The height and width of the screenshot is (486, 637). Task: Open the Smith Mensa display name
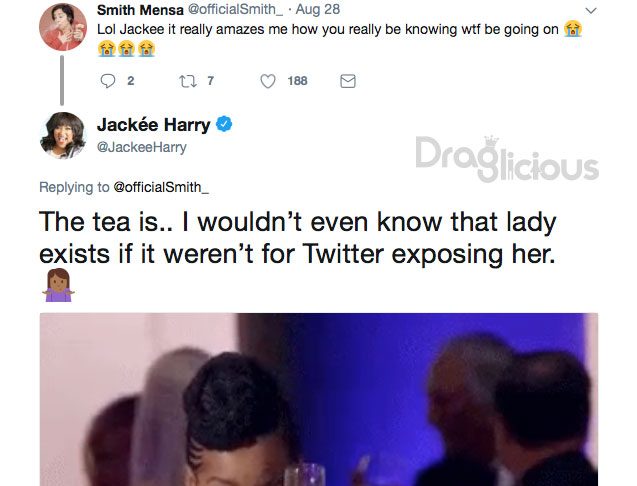click(140, 10)
